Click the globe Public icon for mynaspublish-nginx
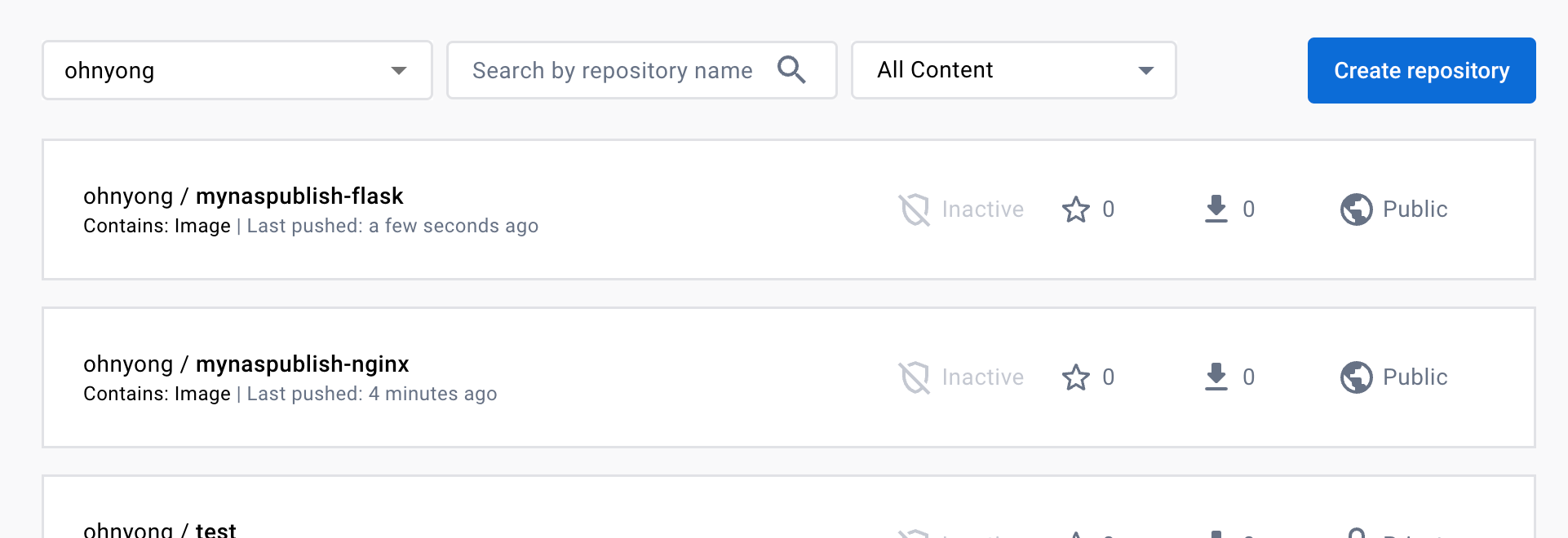Screen dimensions: 1568x538 pyautogui.click(x=1357, y=377)
